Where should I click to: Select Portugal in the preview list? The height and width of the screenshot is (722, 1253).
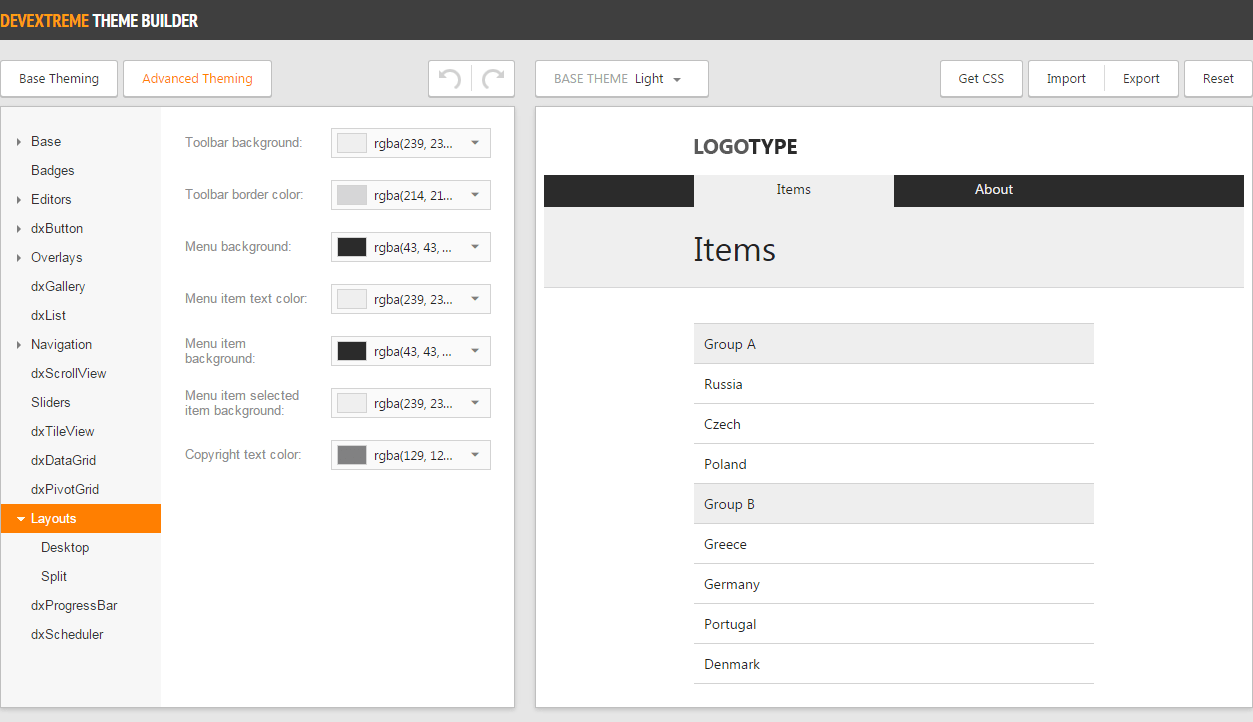point(894,624)
